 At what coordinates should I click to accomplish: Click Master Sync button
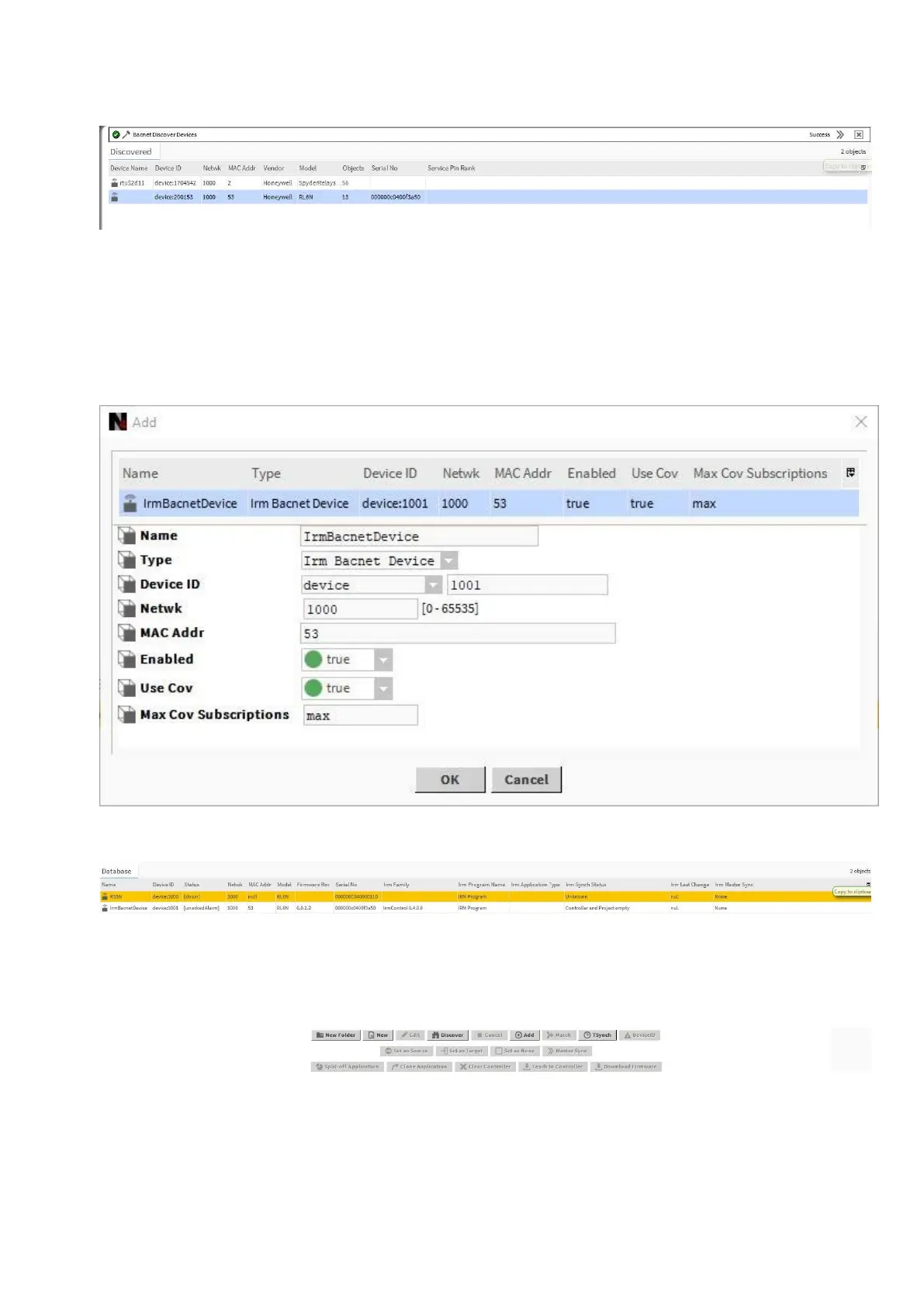567,1051
